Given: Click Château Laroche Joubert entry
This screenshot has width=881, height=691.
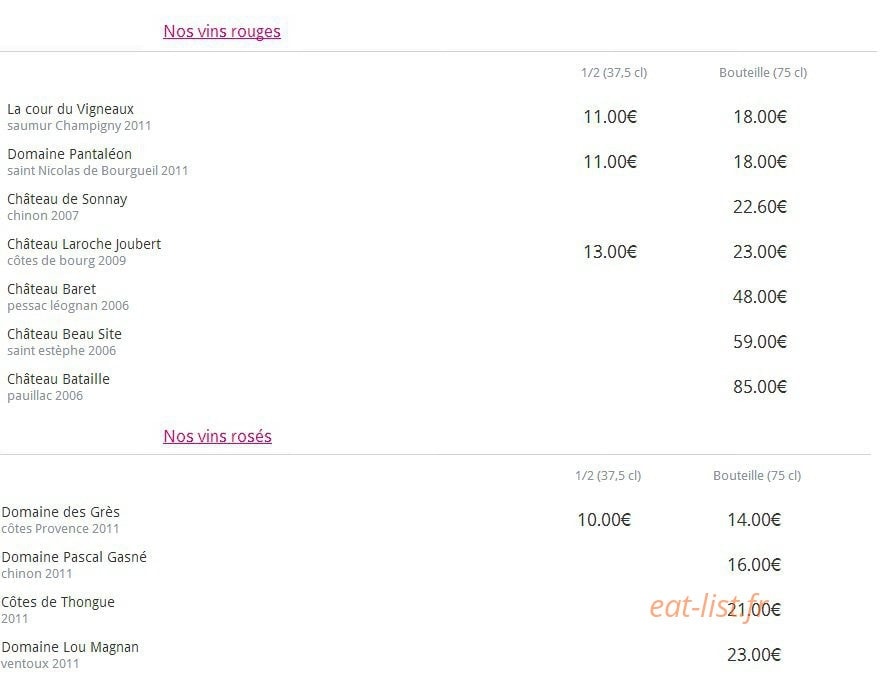Looking at the screenshot, I should click(84, 244).
